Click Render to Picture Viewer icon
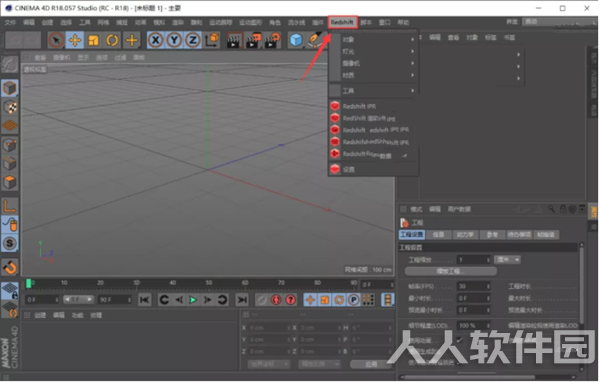This screenshot has height=382, width=600. pos(253,40)
